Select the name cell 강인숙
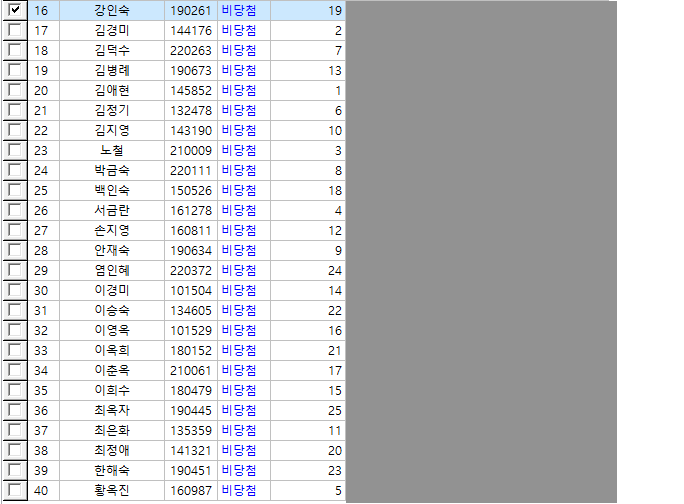Image resolution: width=684 pixels, height=504 pixels. (112, 10)
